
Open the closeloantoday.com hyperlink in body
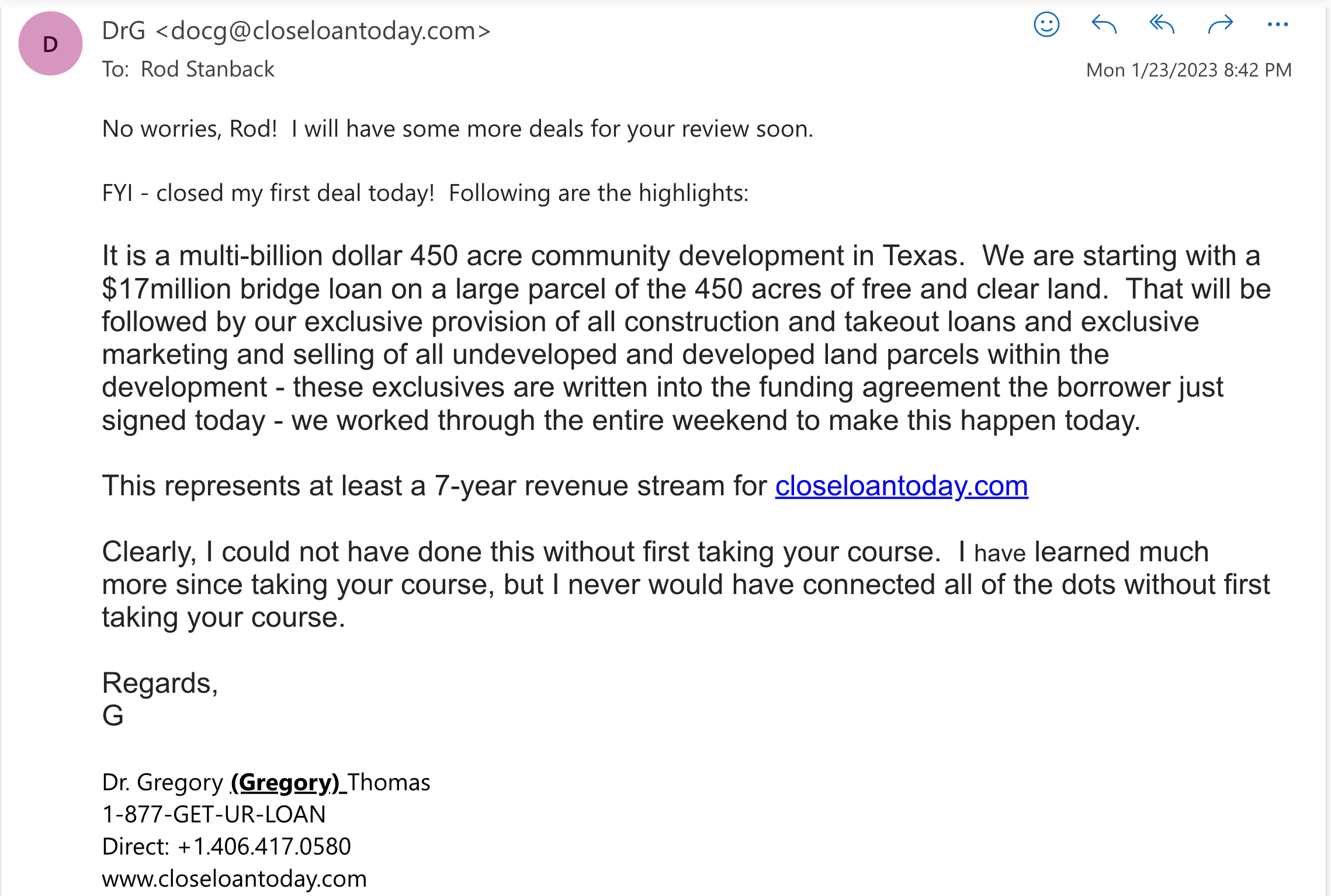[901, 486]
